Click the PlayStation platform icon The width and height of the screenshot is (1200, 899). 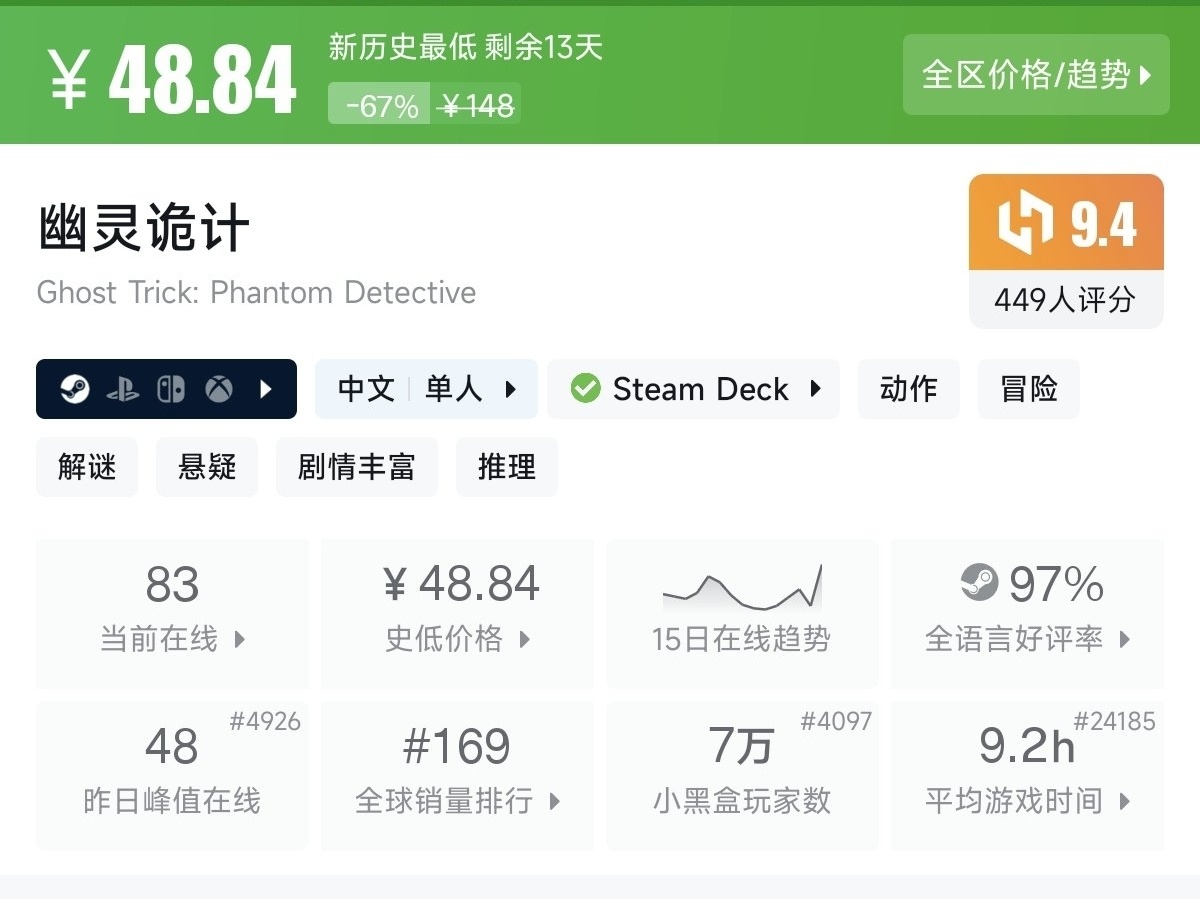[123, 389]
